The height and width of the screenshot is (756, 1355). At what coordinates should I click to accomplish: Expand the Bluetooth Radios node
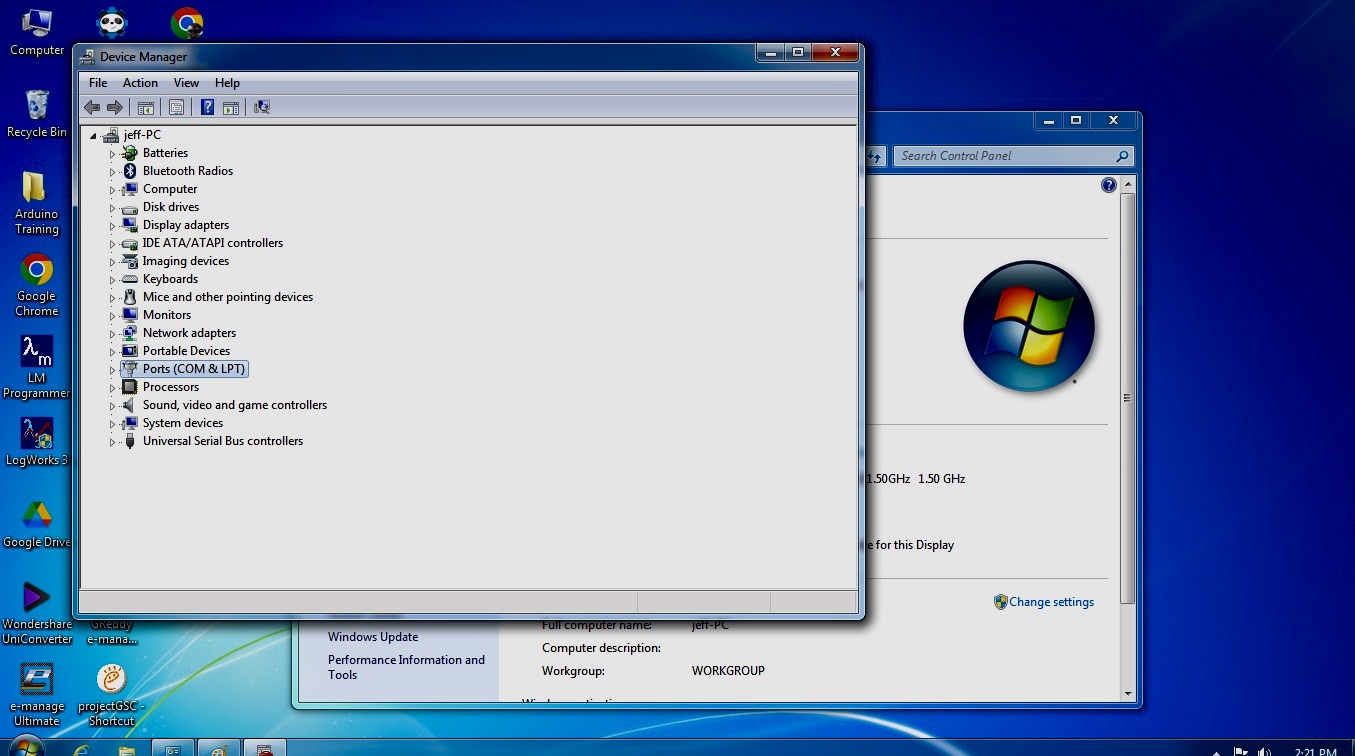[x=112, y=172]
